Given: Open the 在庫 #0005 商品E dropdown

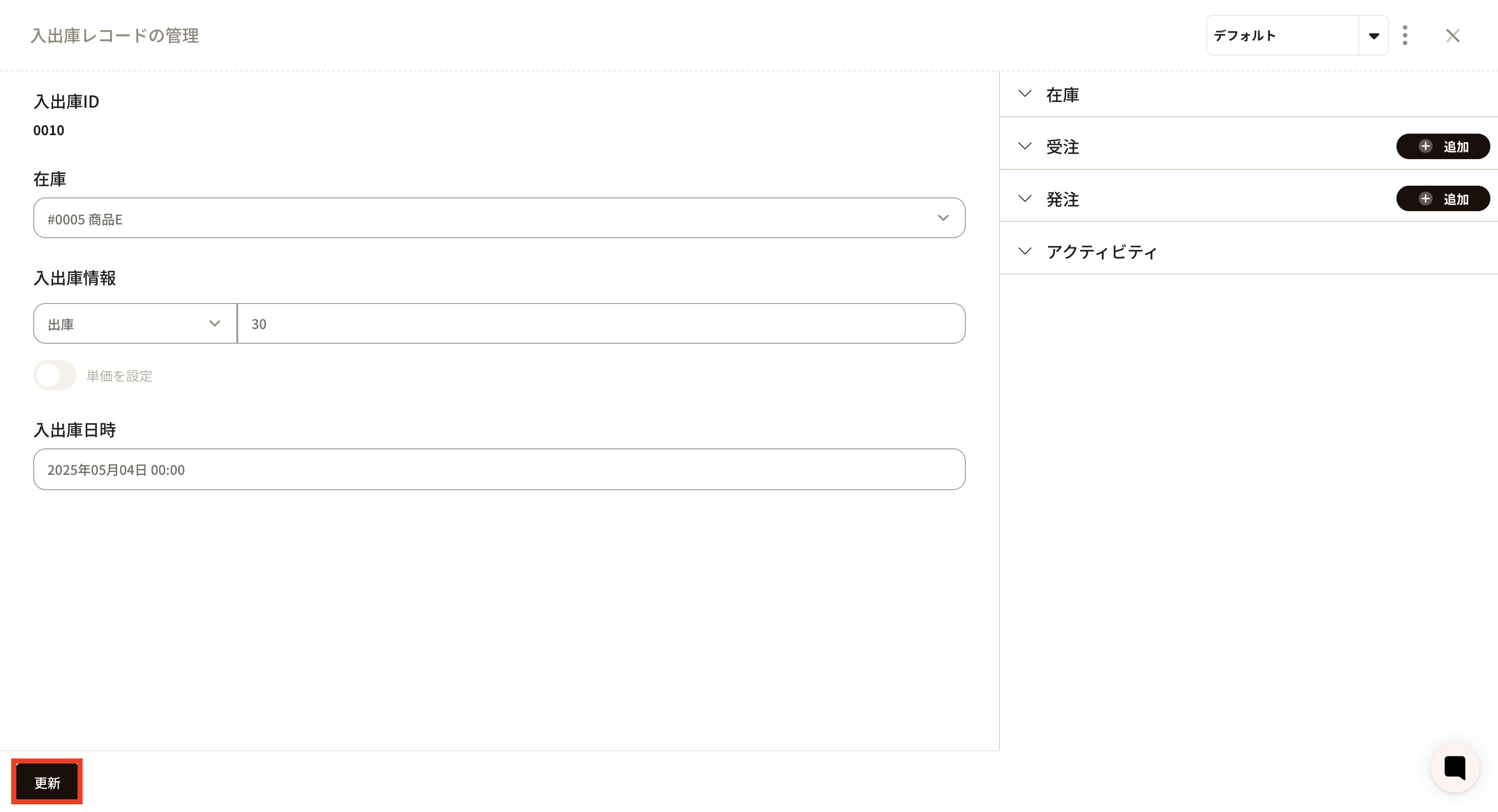Looking at the screenshot, I should (499, 218).
